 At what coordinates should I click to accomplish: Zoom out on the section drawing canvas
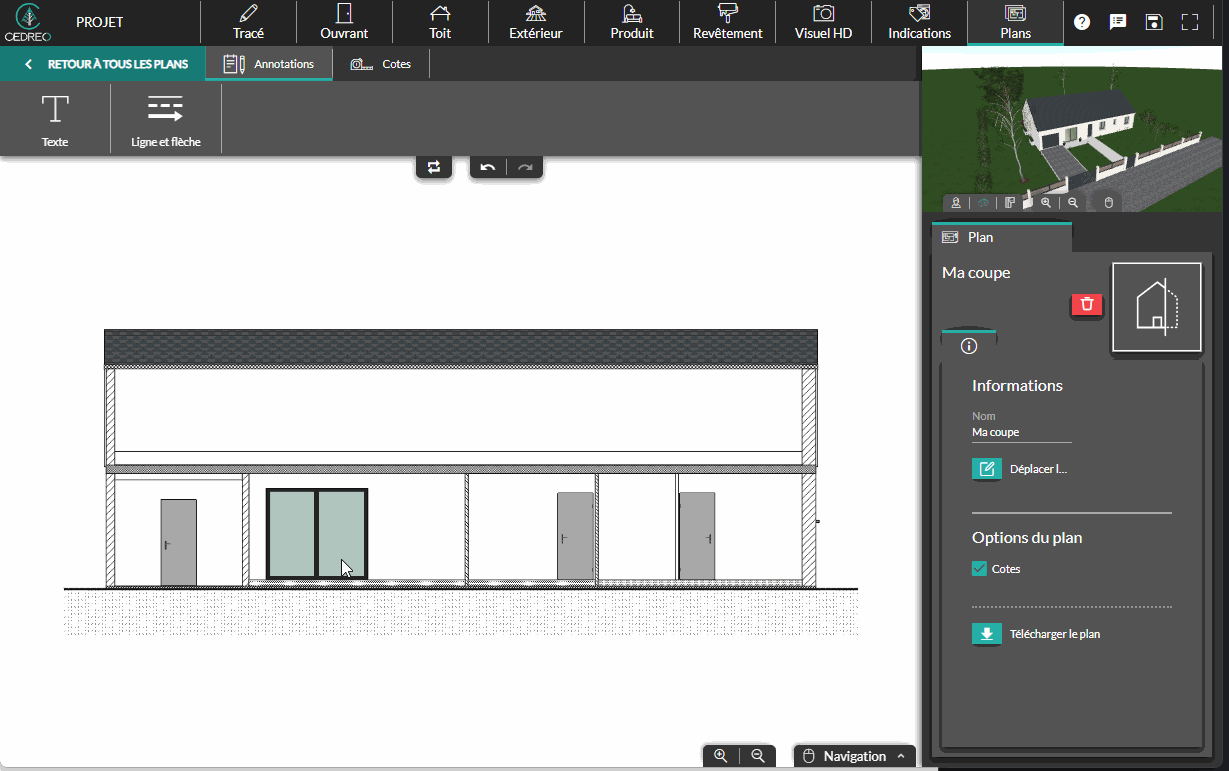(758, 756)
